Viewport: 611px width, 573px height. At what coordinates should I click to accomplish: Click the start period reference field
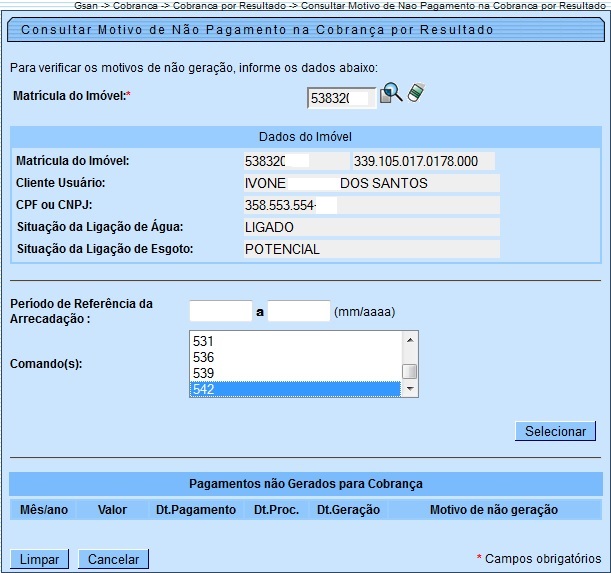point(221,311)
